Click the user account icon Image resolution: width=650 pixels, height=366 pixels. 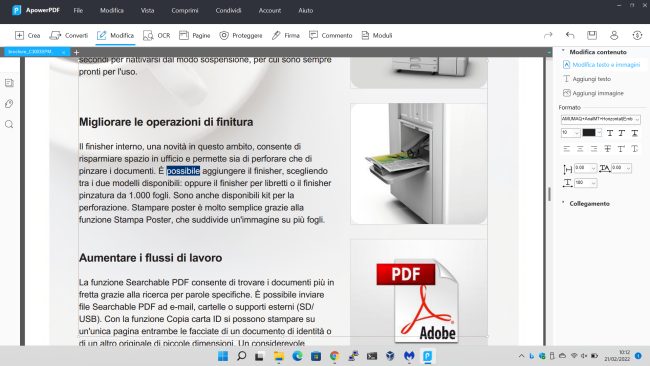point(614,35)
